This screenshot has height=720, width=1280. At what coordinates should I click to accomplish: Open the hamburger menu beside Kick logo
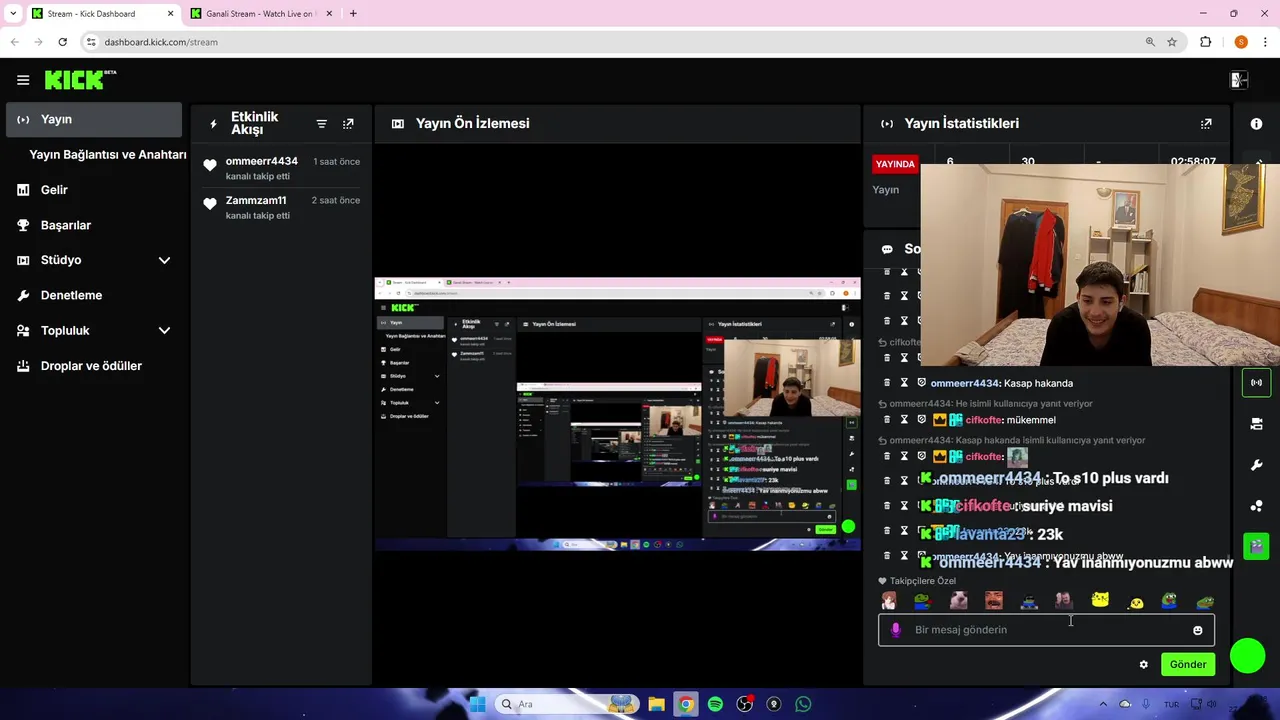point(23,80)
